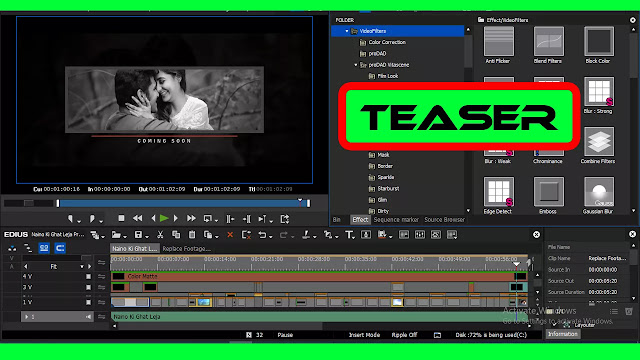Click the Set In point icon
Image resolution: width=640 pixels, height=360 pixels.
(70, 219)
